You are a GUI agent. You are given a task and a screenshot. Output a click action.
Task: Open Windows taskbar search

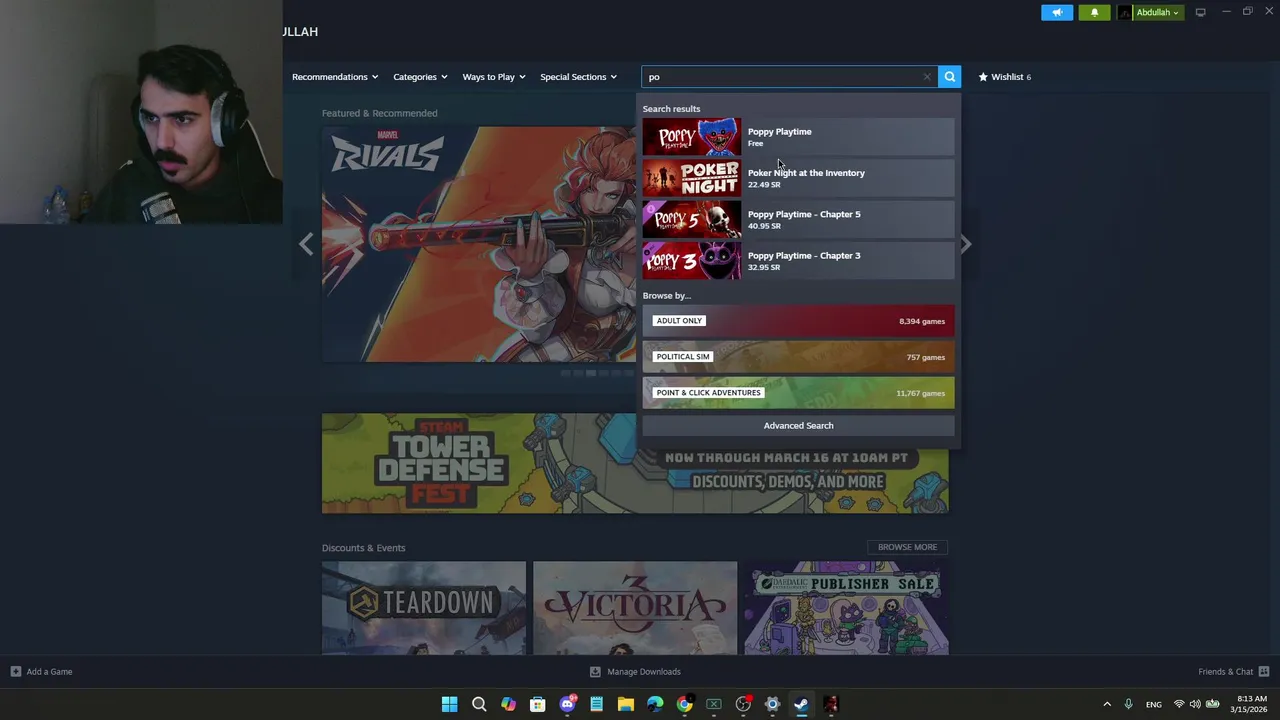pyautogui.click(x=479, y=704)
